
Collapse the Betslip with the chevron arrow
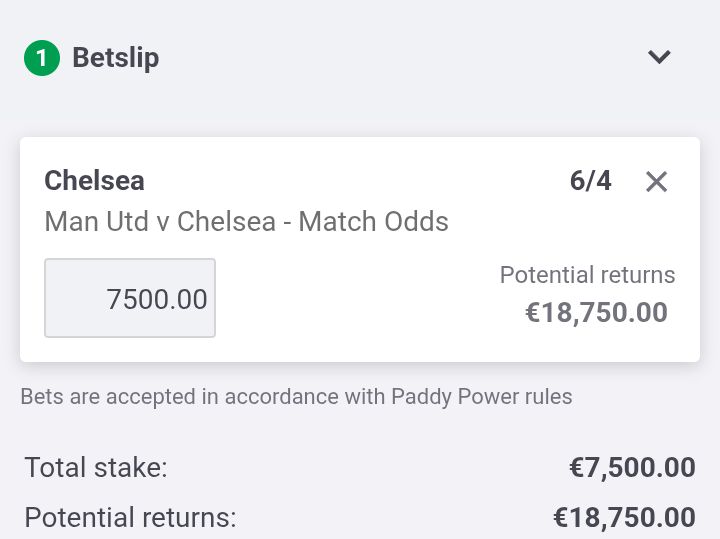[x=659, y=57]
